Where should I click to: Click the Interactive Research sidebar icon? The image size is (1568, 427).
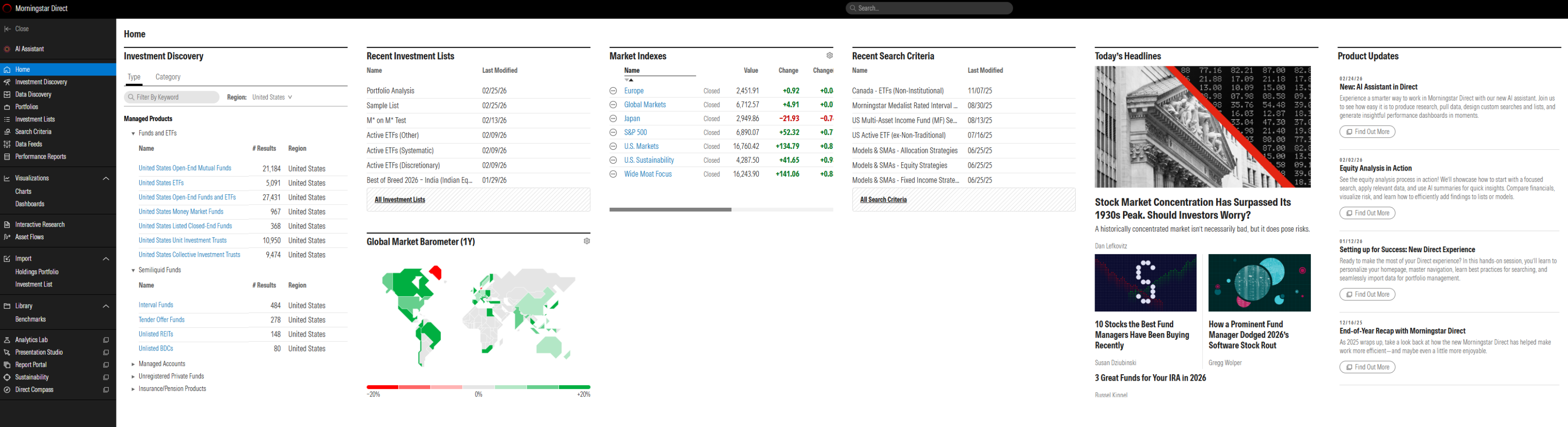coord(7,225)
